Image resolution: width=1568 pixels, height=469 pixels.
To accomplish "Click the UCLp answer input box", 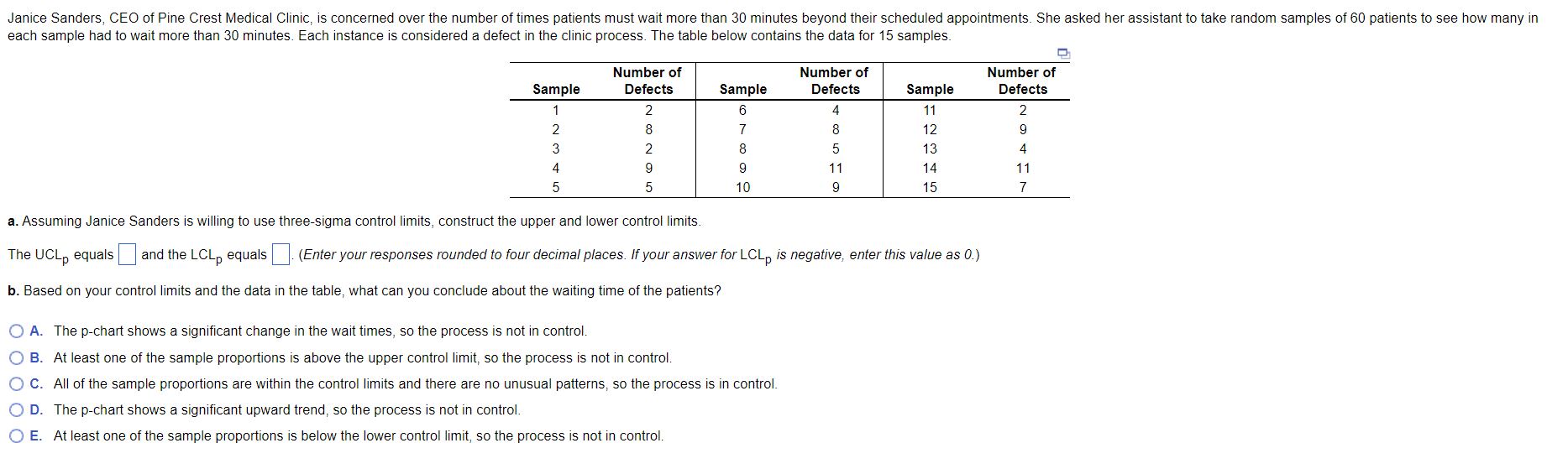I will tap(127, 254).
